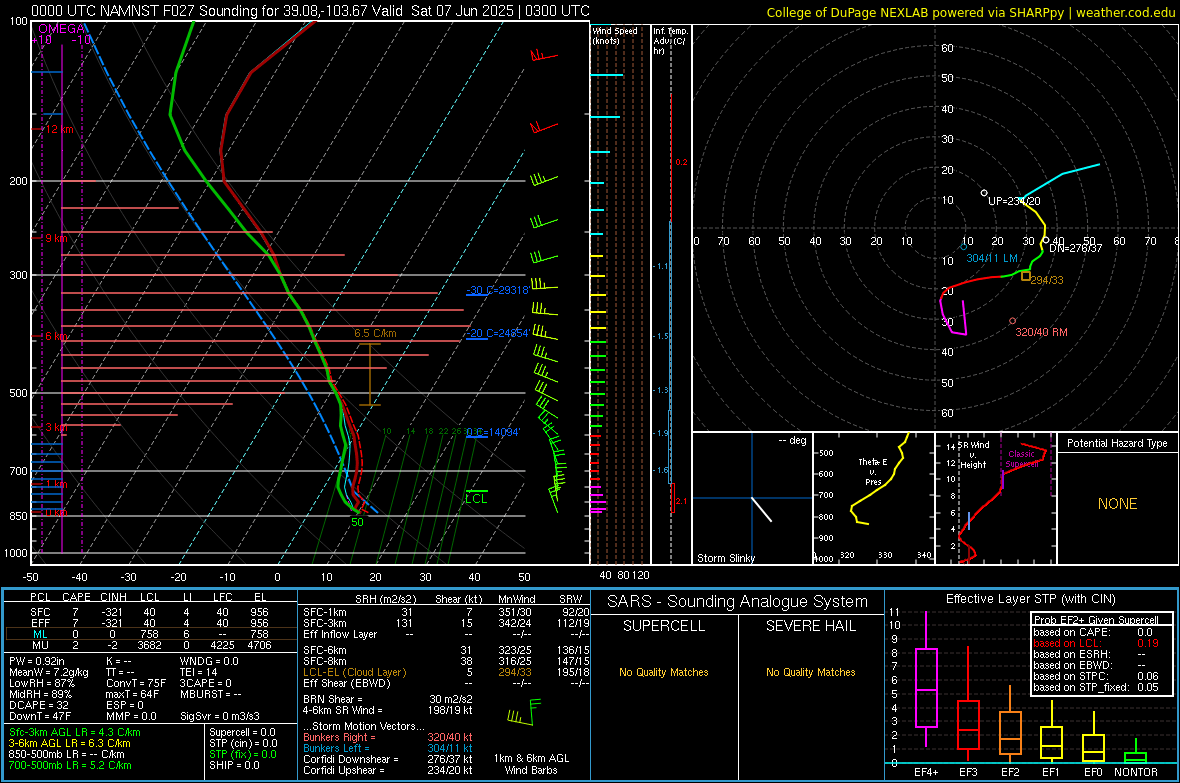Click 'No Quality Matches' under SUPERCELL
Image resolution: width=1180 pixels, height=783 pixels.
(664, 672)
